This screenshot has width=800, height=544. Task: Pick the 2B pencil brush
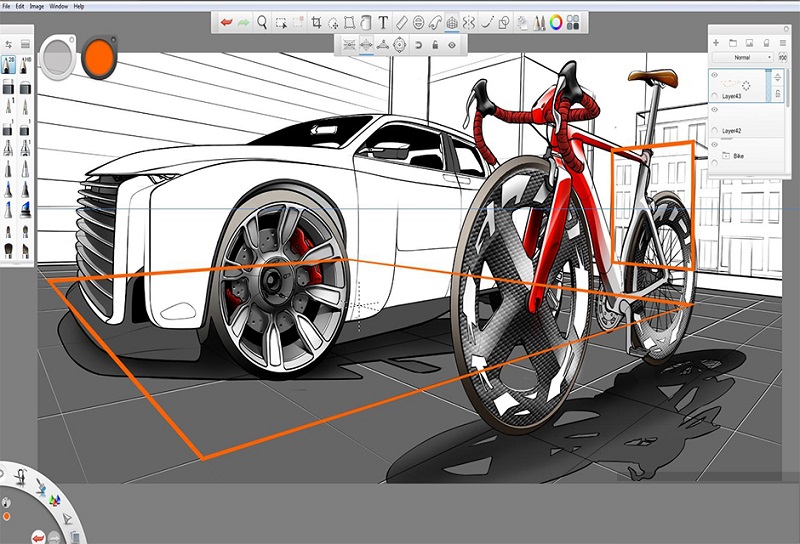coord(9,67)
